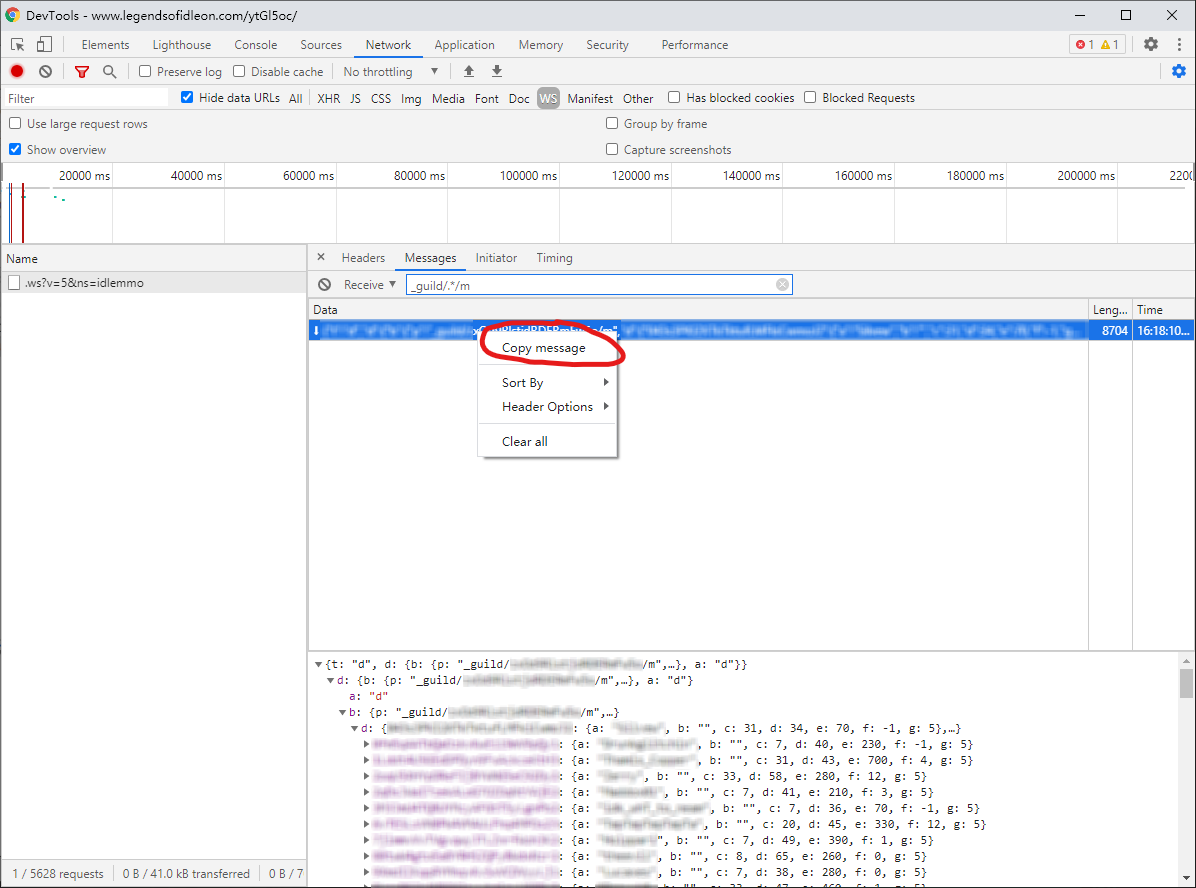
Task: Open the Application panel tab
Action: 465,45
